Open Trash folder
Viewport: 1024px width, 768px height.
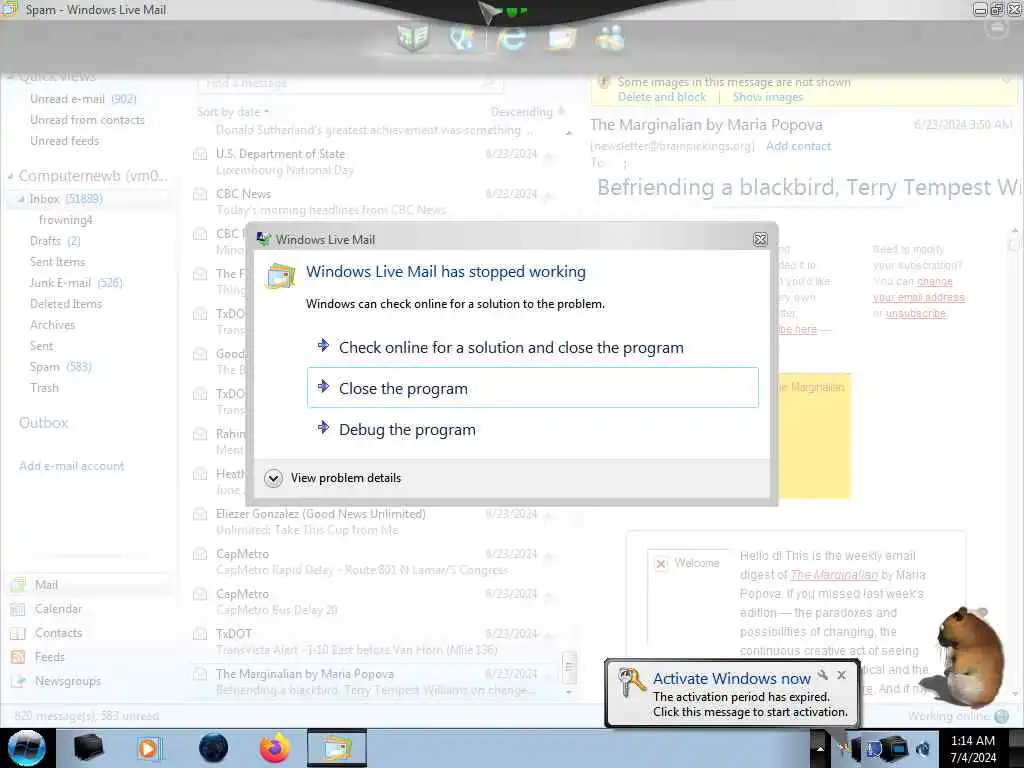tap(44, 387)
